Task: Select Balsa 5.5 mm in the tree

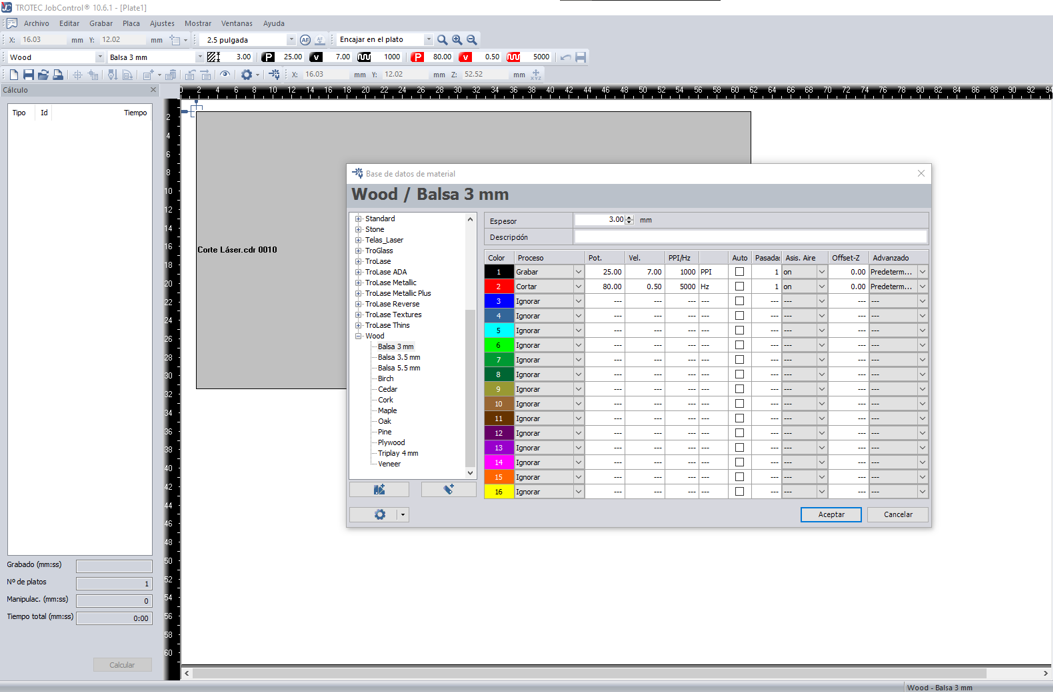Action: pos(399,368)
